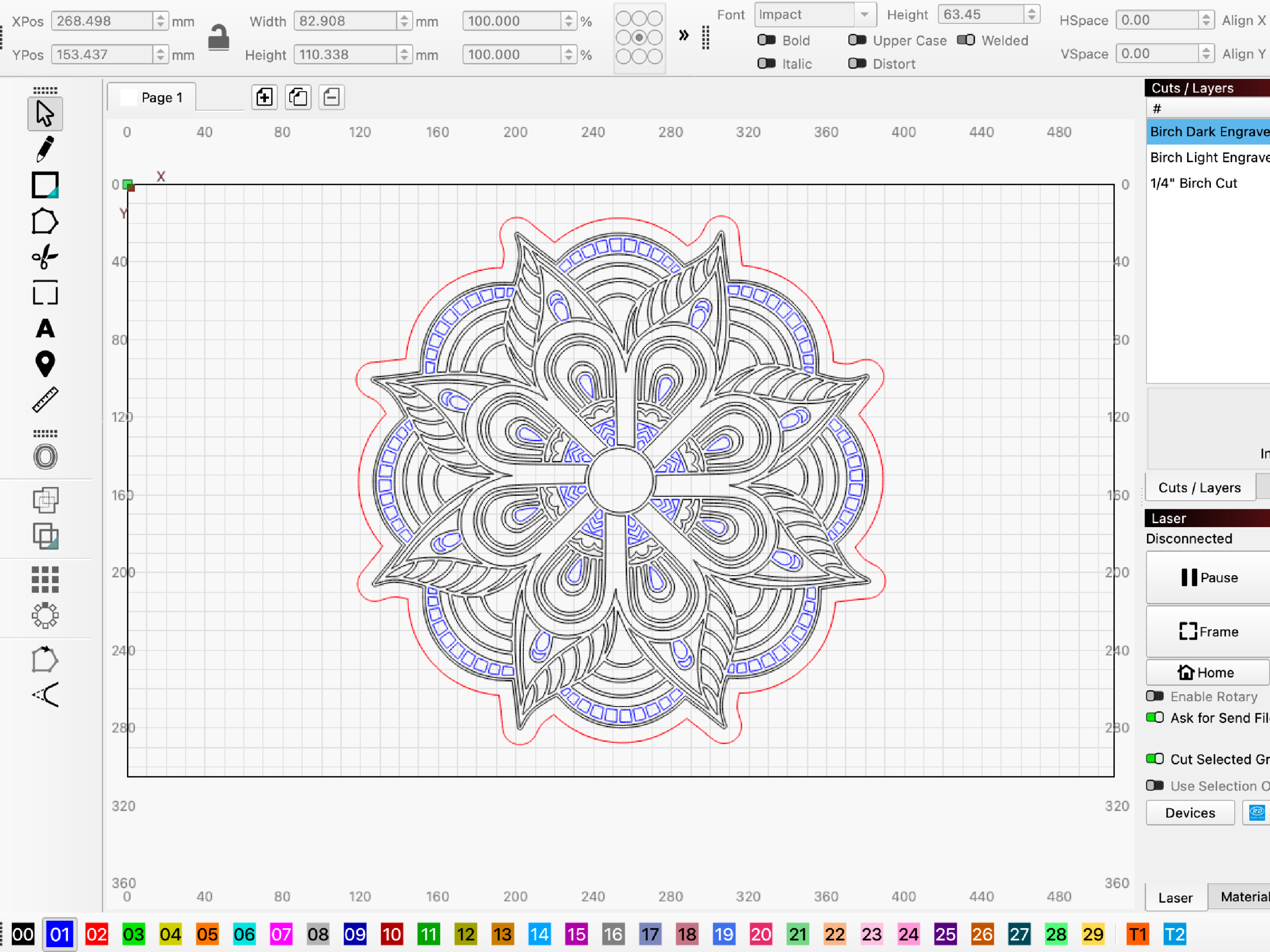Pick the Polygon shape tool

(x=45, y=222)
